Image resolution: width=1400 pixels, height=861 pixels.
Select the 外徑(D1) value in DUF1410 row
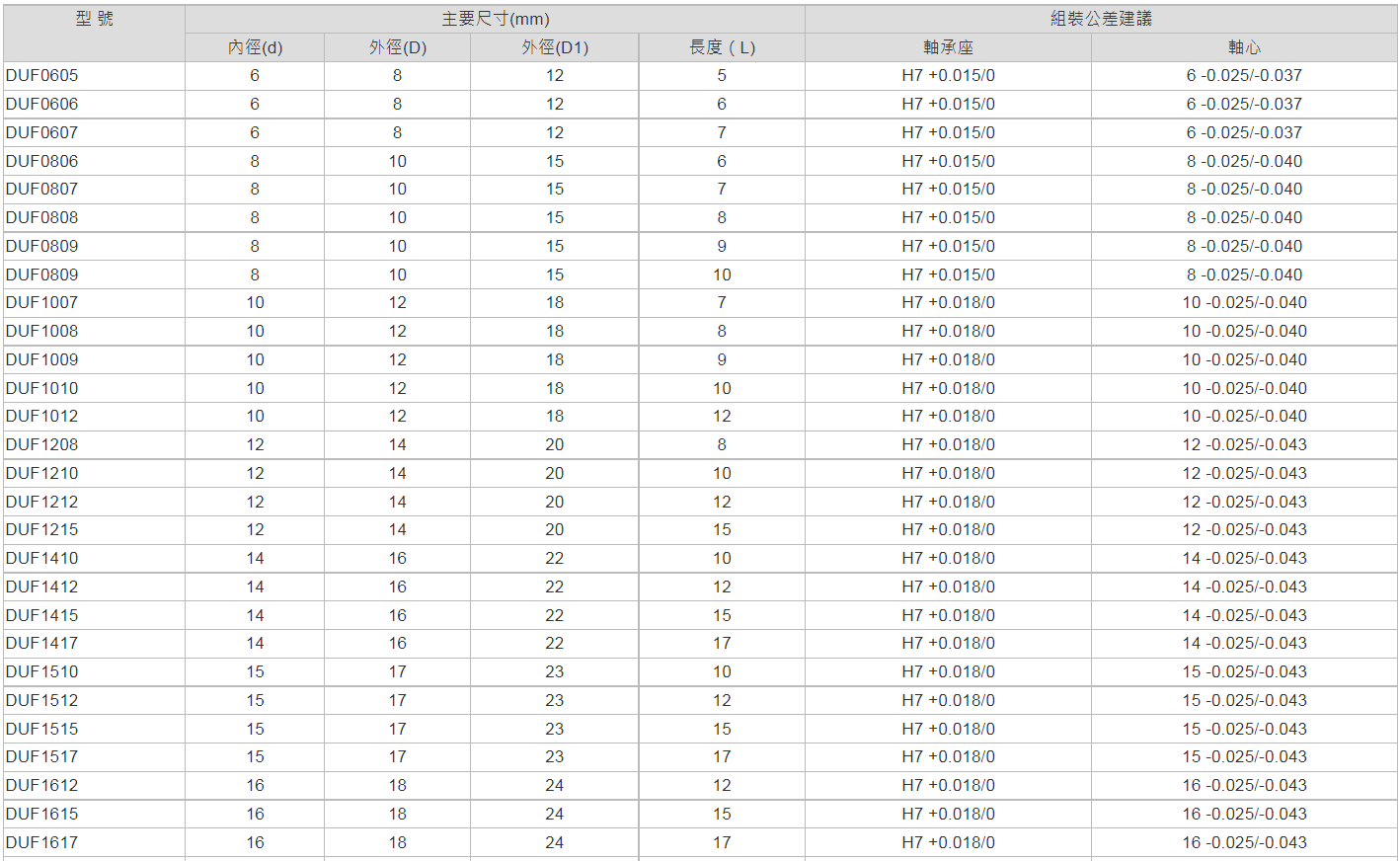tap(555, 559)
